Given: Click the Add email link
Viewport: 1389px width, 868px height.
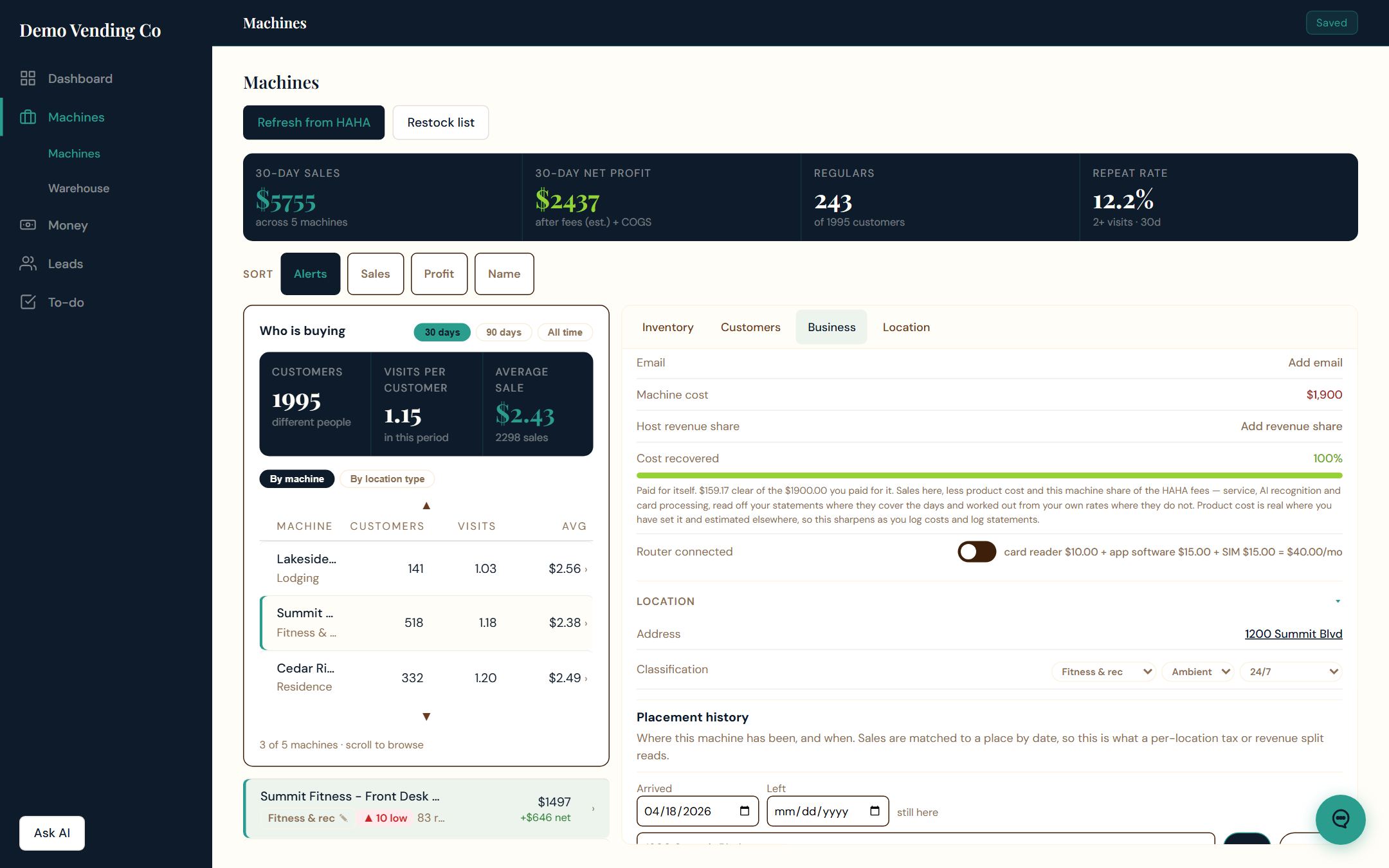Looking at the screenshot, I should click(x=1315, y=363).
